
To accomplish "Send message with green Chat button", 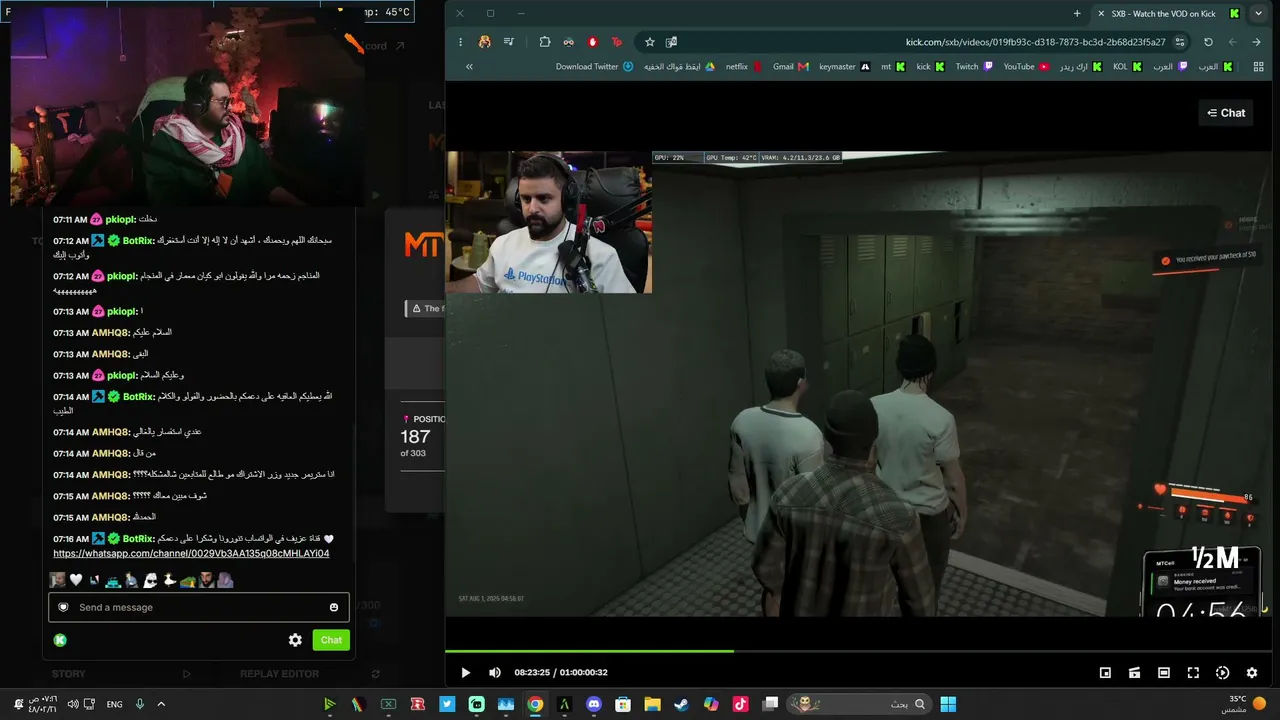I will coord(331,640).
